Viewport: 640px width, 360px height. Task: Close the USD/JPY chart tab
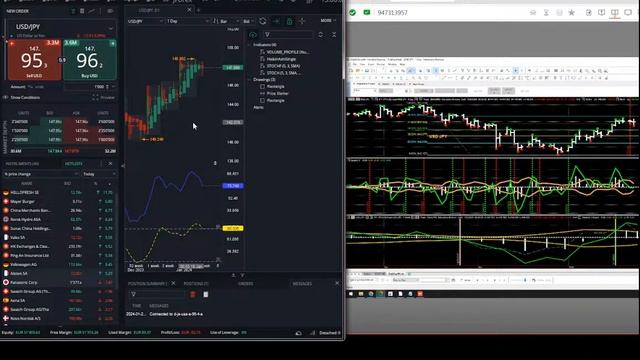[x=189, y=10]
